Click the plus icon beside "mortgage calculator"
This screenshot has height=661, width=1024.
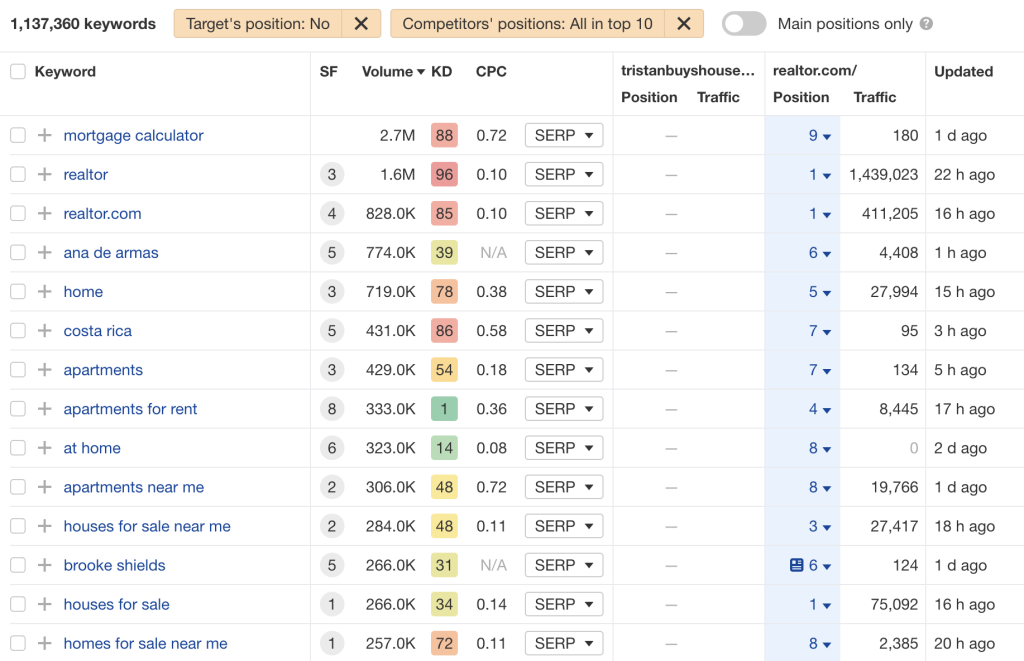(44, 135)
